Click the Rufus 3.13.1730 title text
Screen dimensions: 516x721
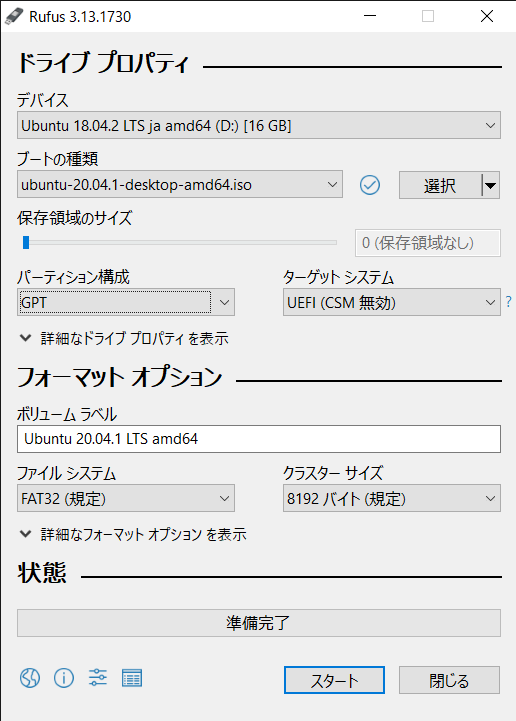pos(80,17)
